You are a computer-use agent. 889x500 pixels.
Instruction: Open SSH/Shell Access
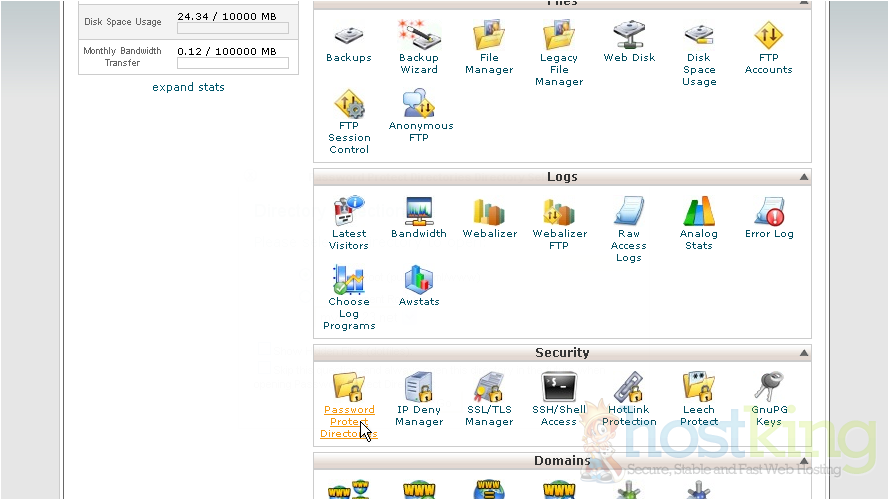point(559,388)
